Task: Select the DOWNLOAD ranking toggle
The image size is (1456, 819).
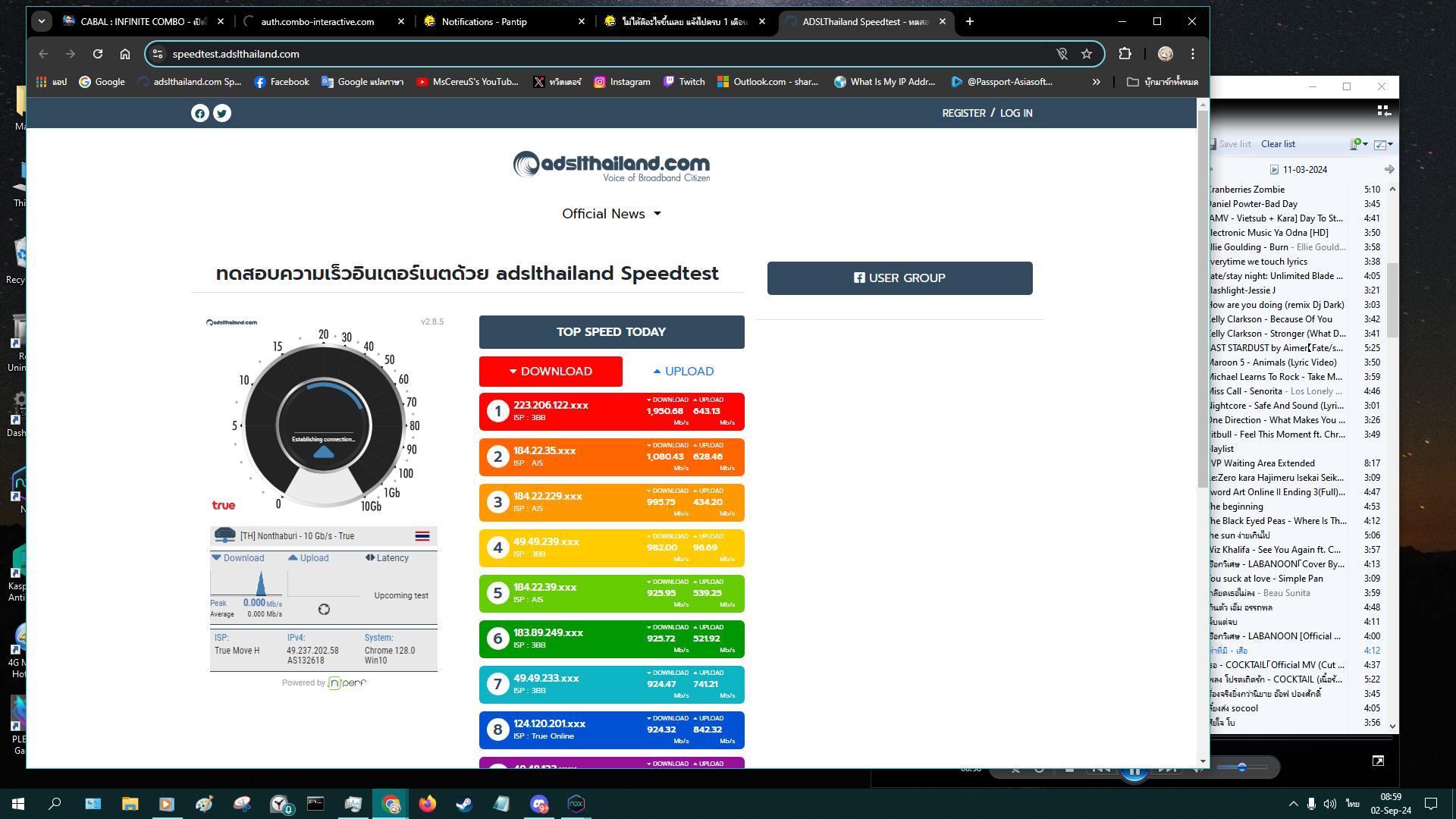Action: (551, 372)
